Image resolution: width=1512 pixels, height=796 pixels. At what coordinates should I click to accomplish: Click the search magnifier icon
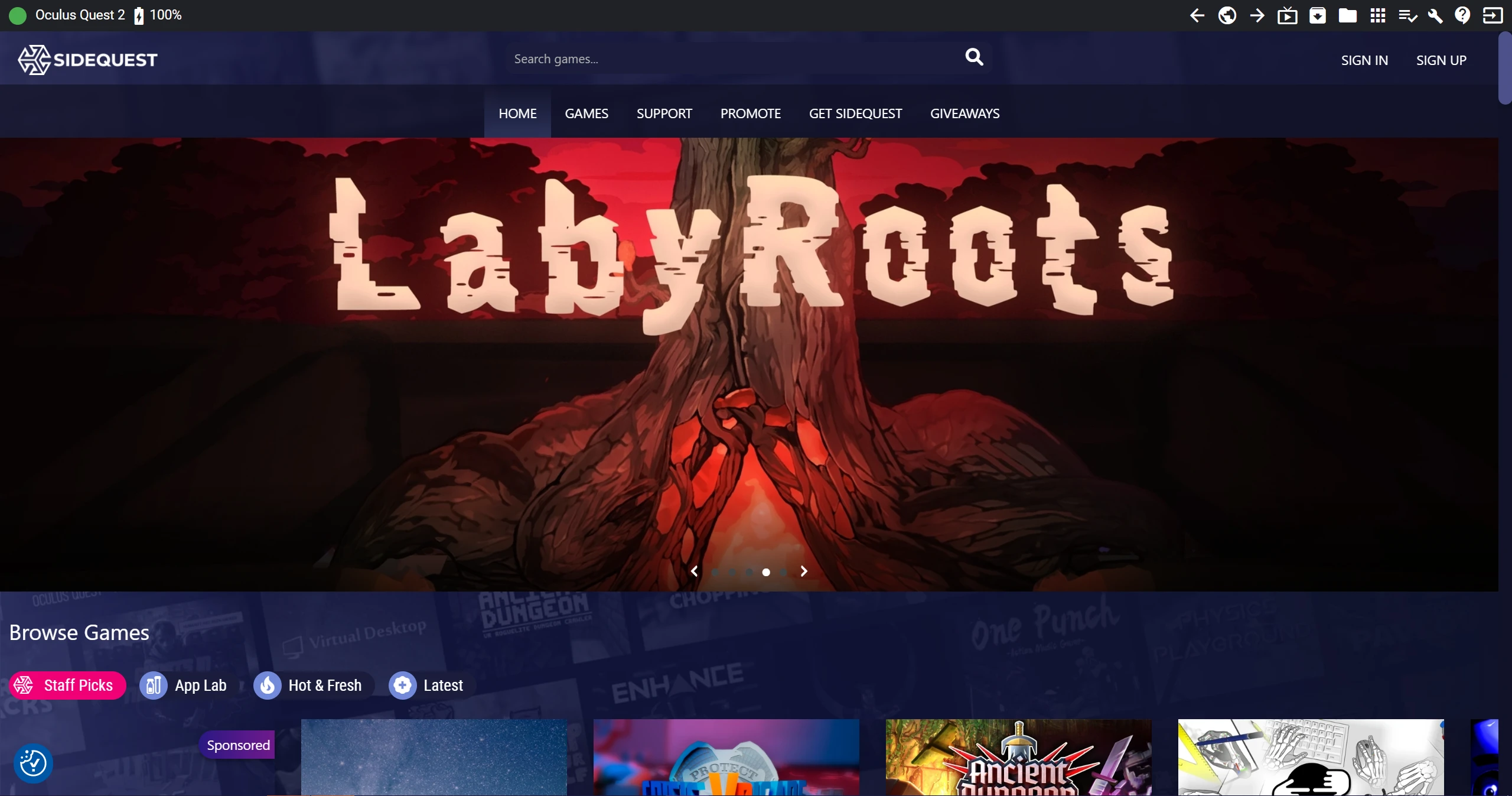[974, 57]
